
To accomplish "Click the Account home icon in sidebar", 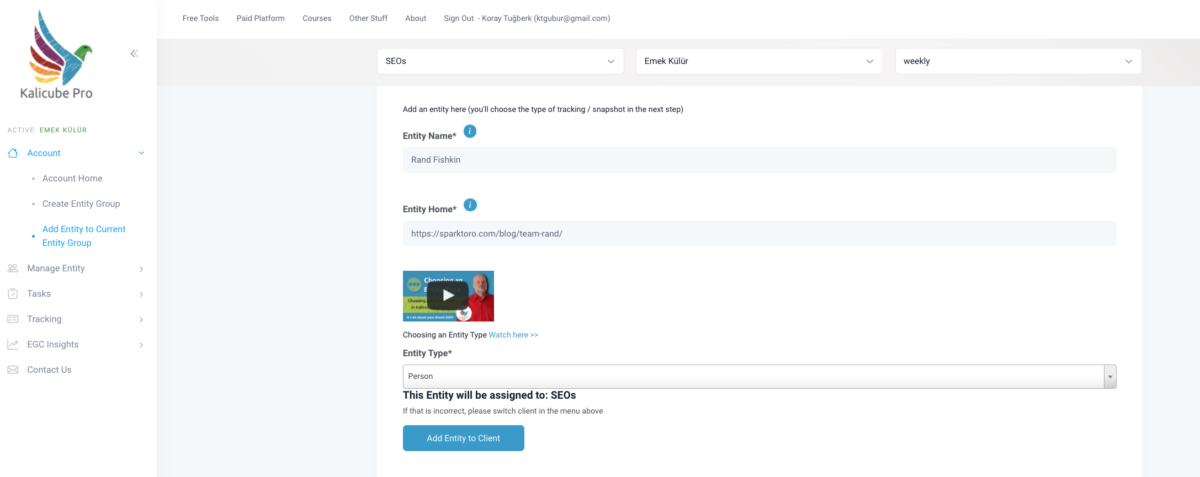I will point(13,153).
